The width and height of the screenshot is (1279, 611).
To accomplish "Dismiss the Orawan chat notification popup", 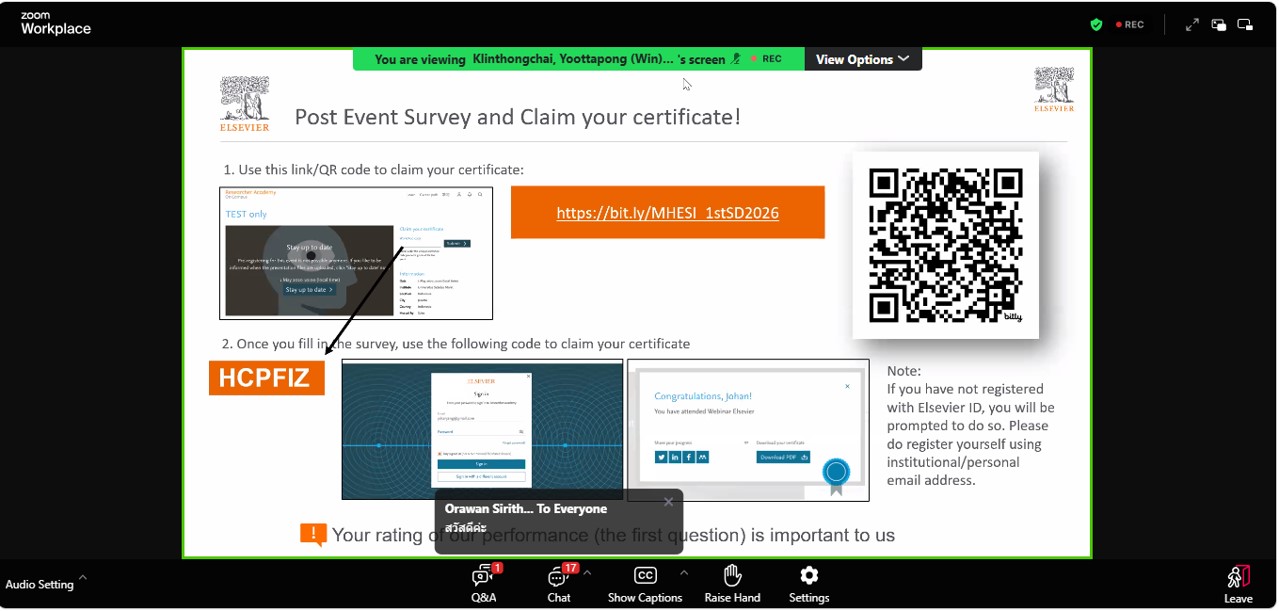I will pyautogui.click(x=668, y=502).
